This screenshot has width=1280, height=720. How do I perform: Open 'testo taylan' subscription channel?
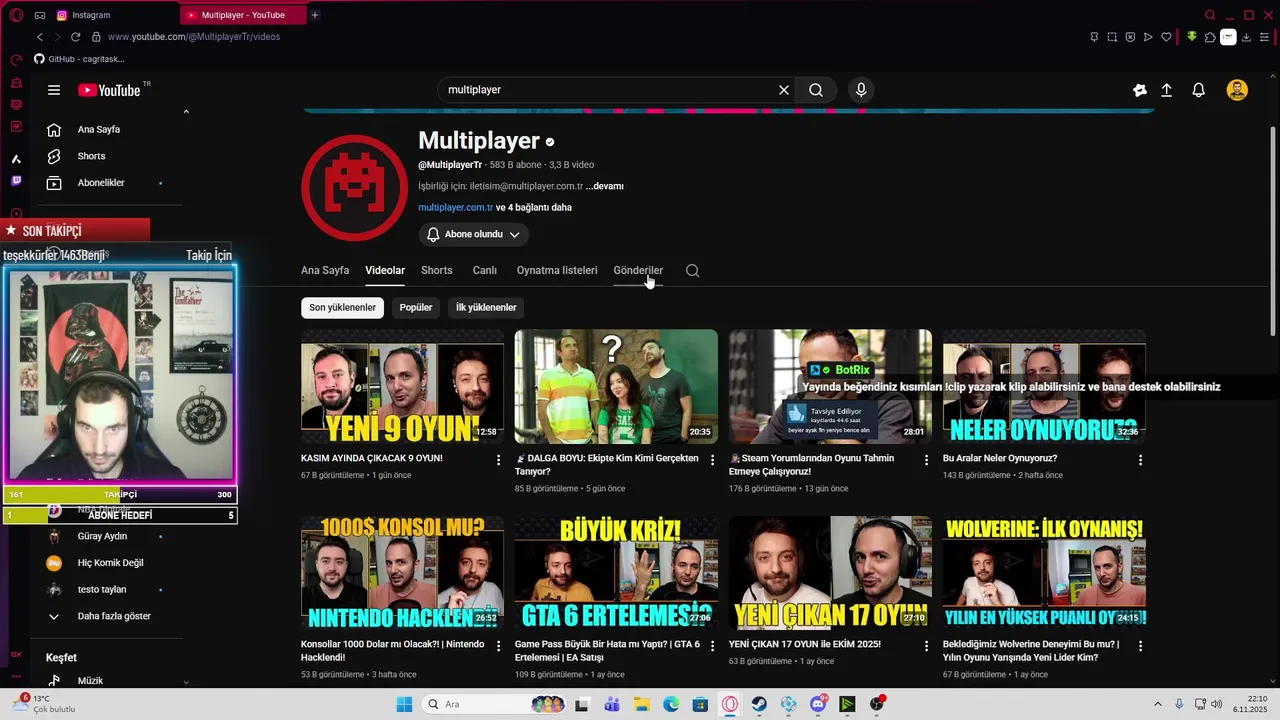(101, 590)
